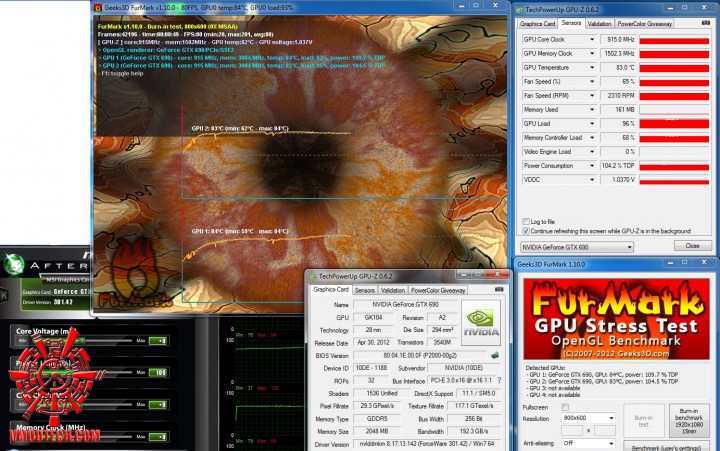Click the FurMark title bar icon in burn-in window
This screenshot has height=451, width=720.
[97, 7]
